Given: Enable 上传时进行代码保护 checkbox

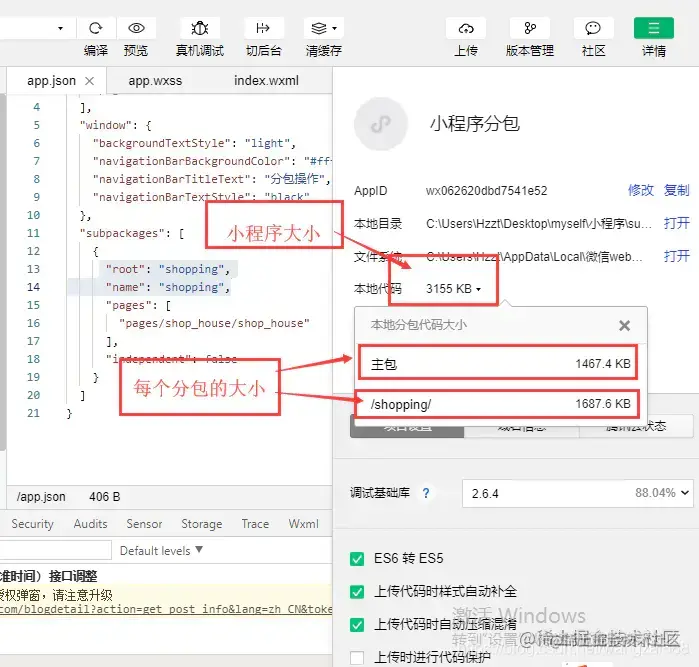Looking at the screenshot, I should tap(357, 658).
